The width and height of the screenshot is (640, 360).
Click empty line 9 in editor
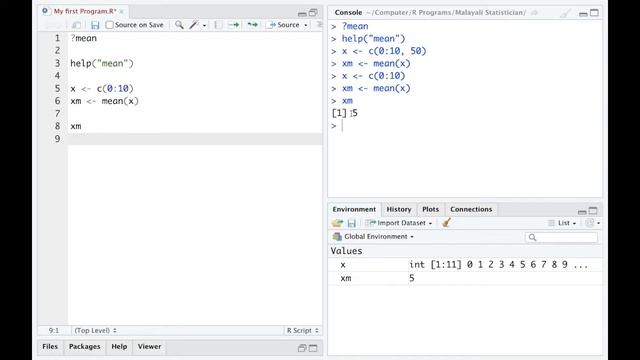(195, 139)
